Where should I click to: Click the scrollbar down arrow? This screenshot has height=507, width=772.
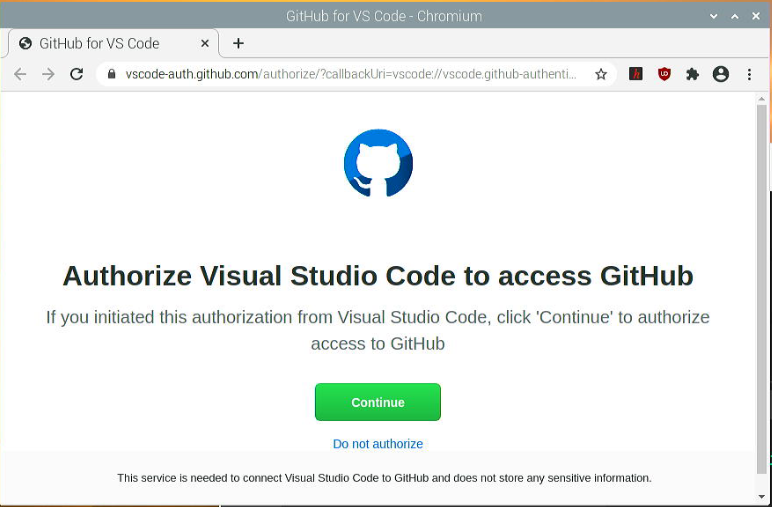(762, 496)
